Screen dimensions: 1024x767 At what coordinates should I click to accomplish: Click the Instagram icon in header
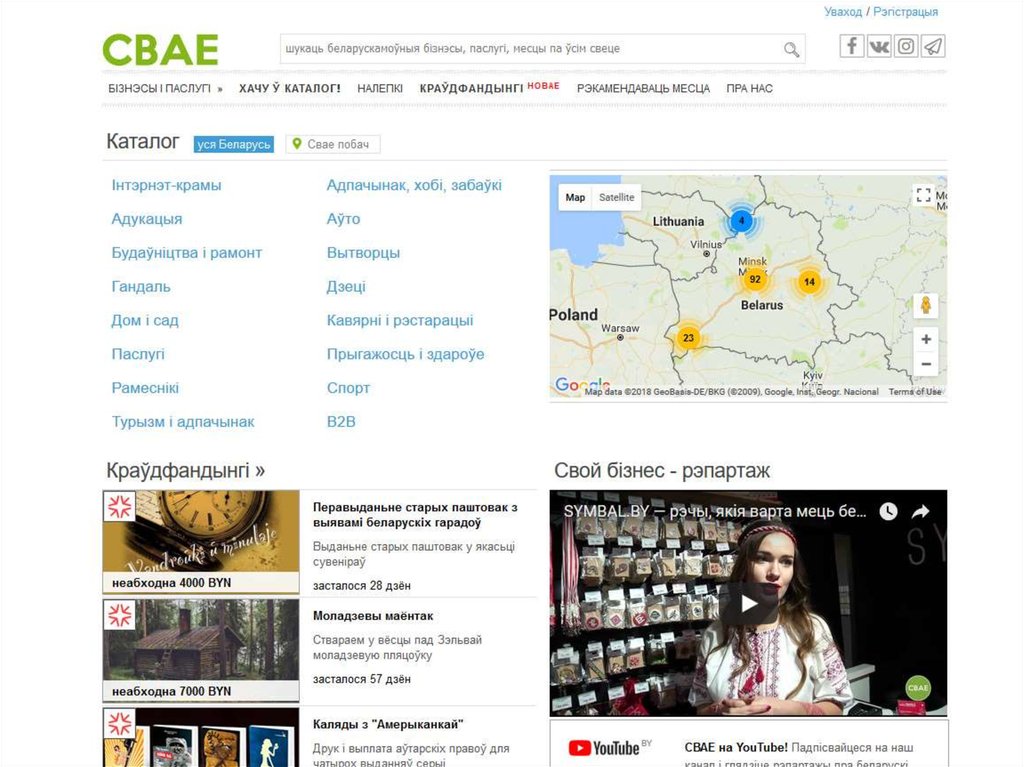tap(906, 46)
